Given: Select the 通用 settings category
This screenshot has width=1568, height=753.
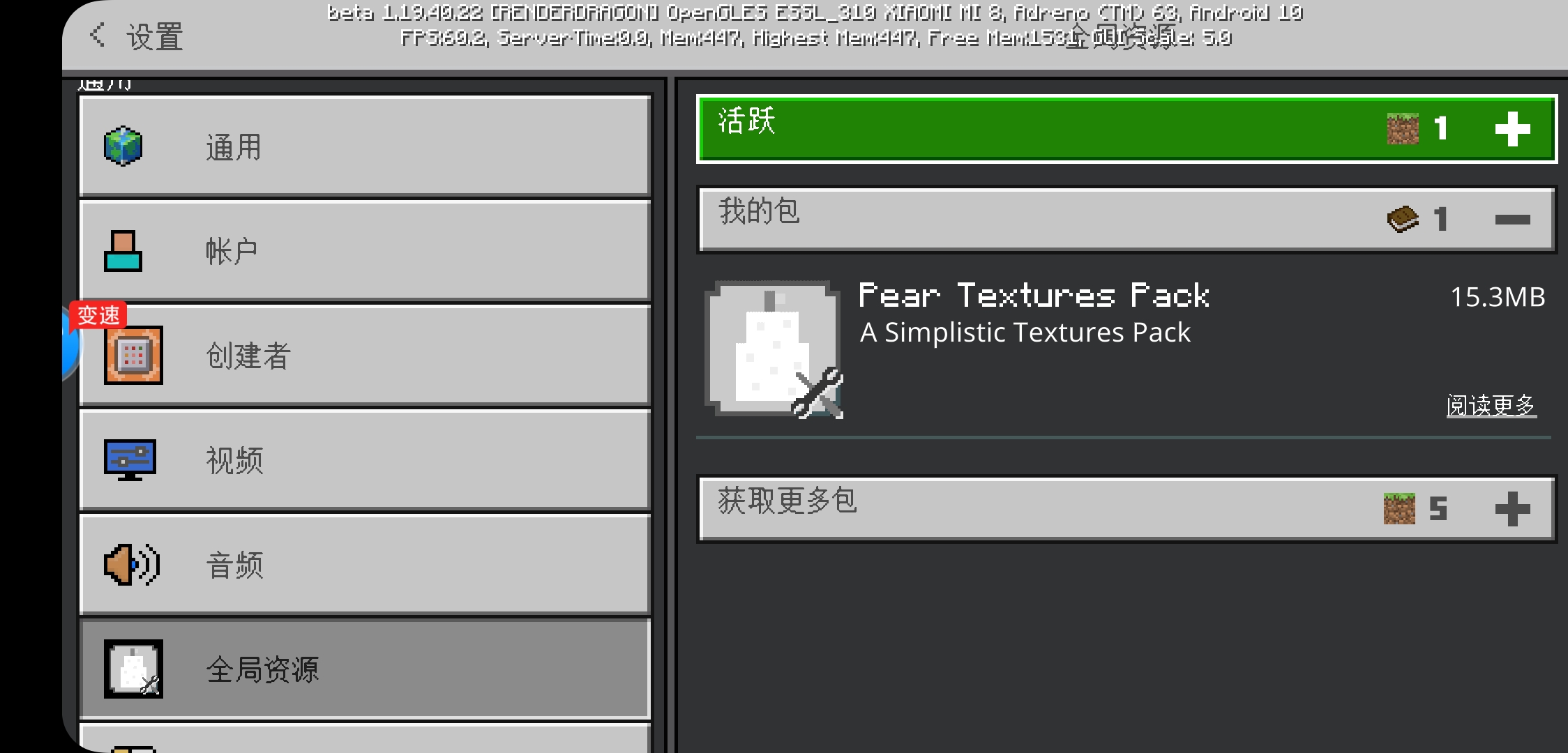Looking at the screenshot, I should pyautogui.click(x=365, y=146).
